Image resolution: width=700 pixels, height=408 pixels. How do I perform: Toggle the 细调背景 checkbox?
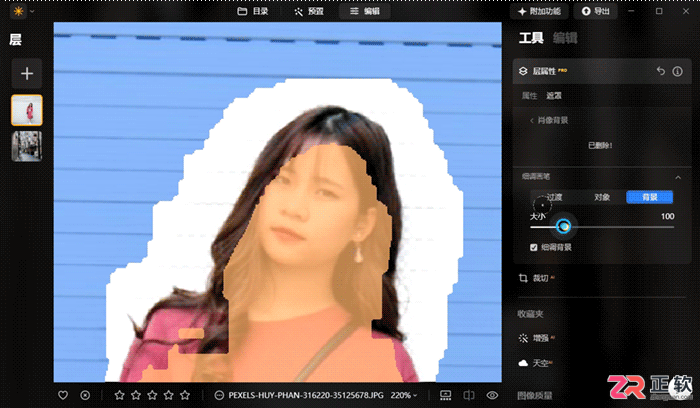coord(533,247)
